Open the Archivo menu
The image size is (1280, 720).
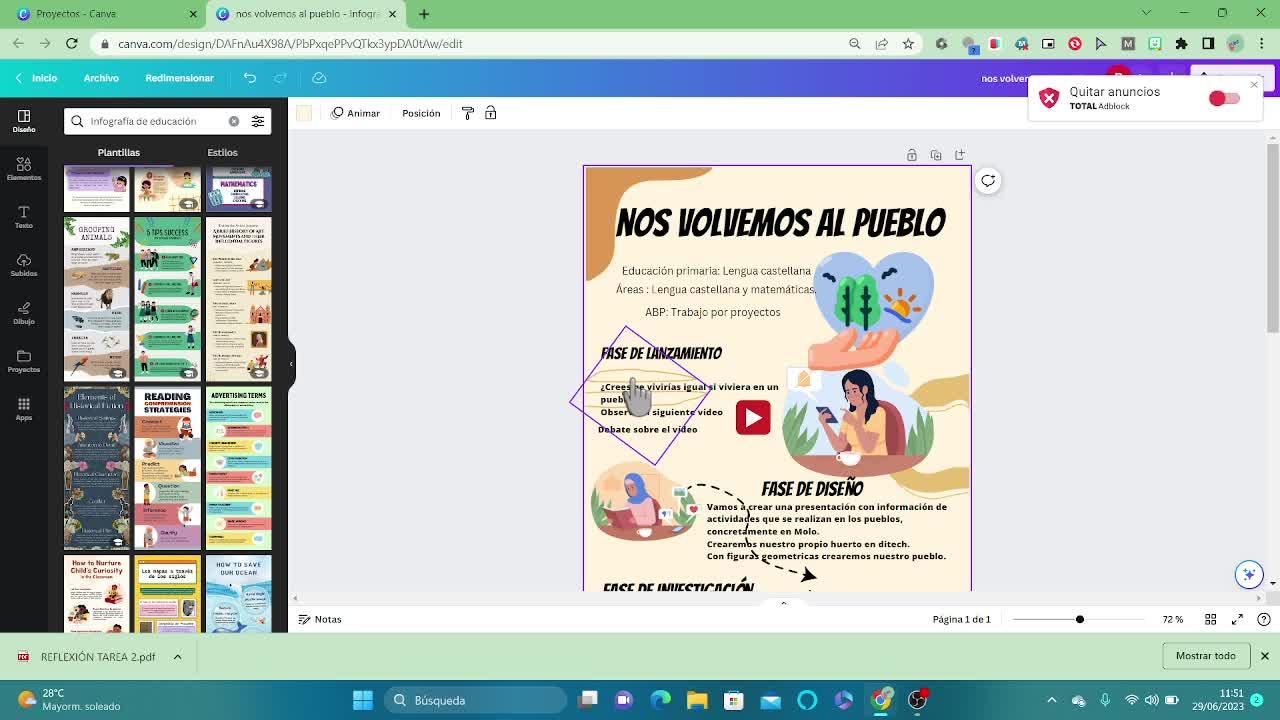101,78
